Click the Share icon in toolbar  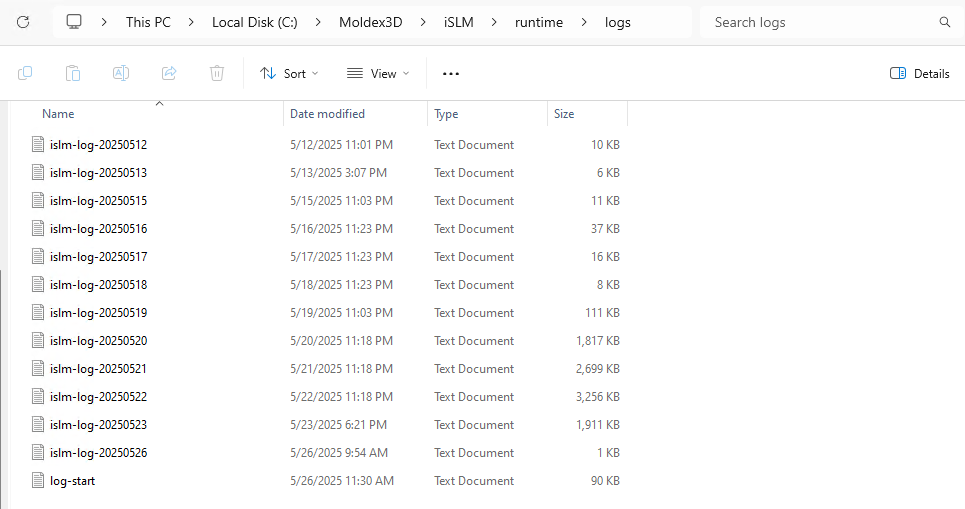(169, 73)
